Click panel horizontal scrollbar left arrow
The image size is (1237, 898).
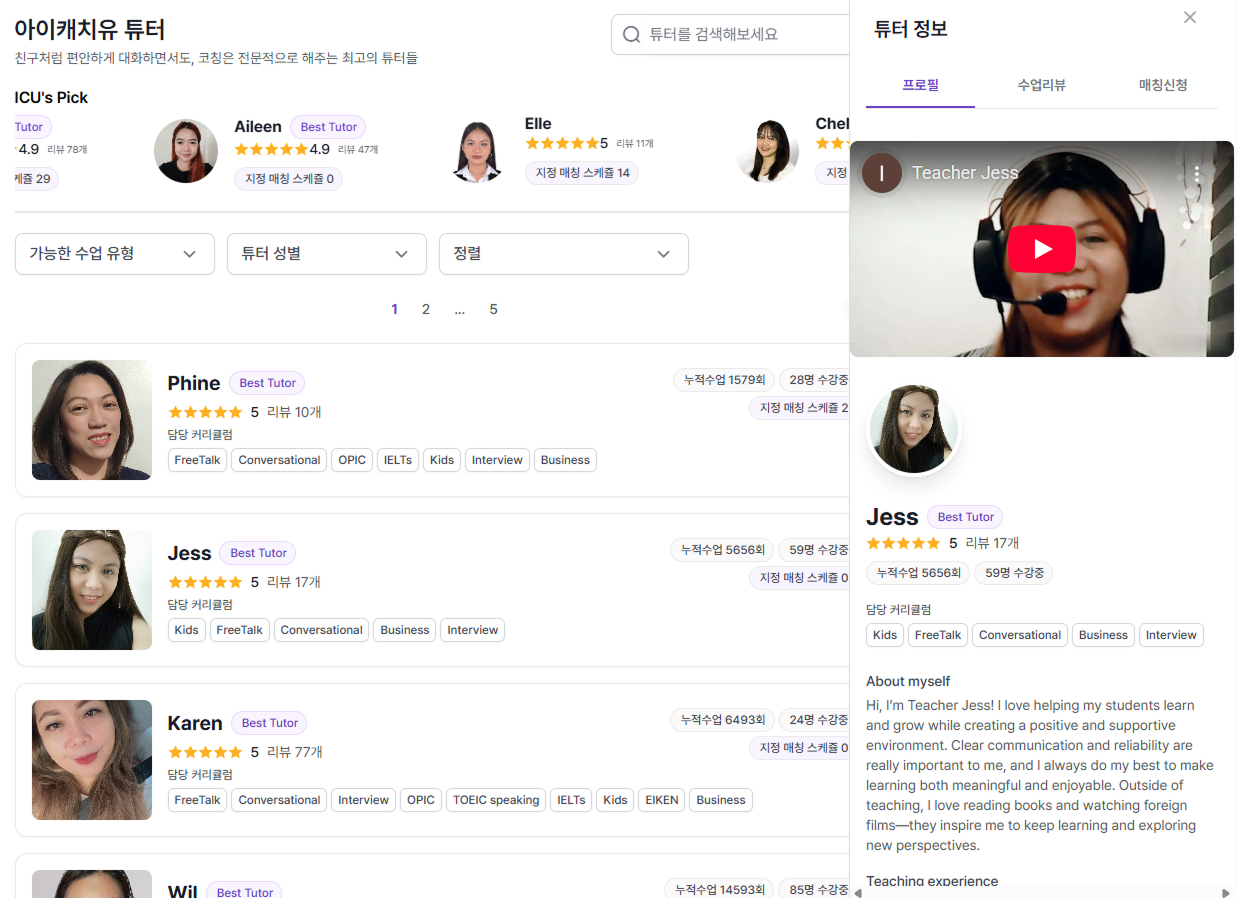[x=858, y=892]
